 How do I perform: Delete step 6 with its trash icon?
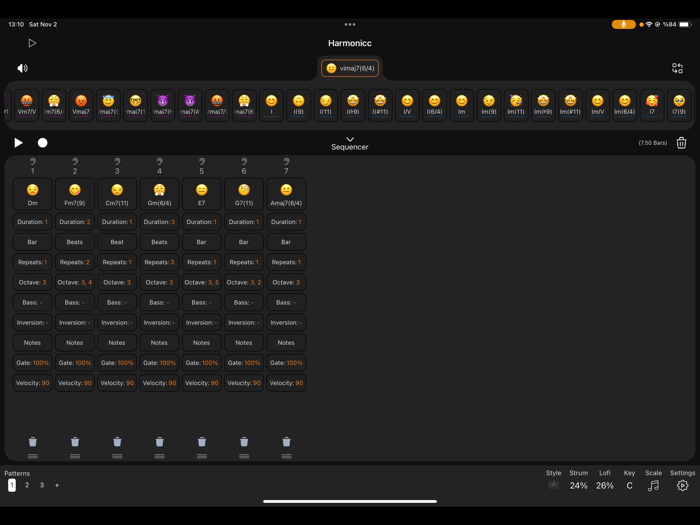(x=244, y=442)
